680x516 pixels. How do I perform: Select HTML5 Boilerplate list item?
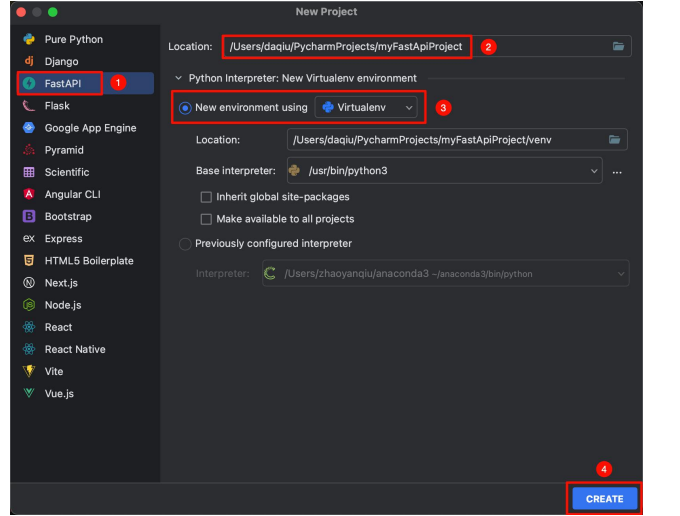tap(89, 261)
